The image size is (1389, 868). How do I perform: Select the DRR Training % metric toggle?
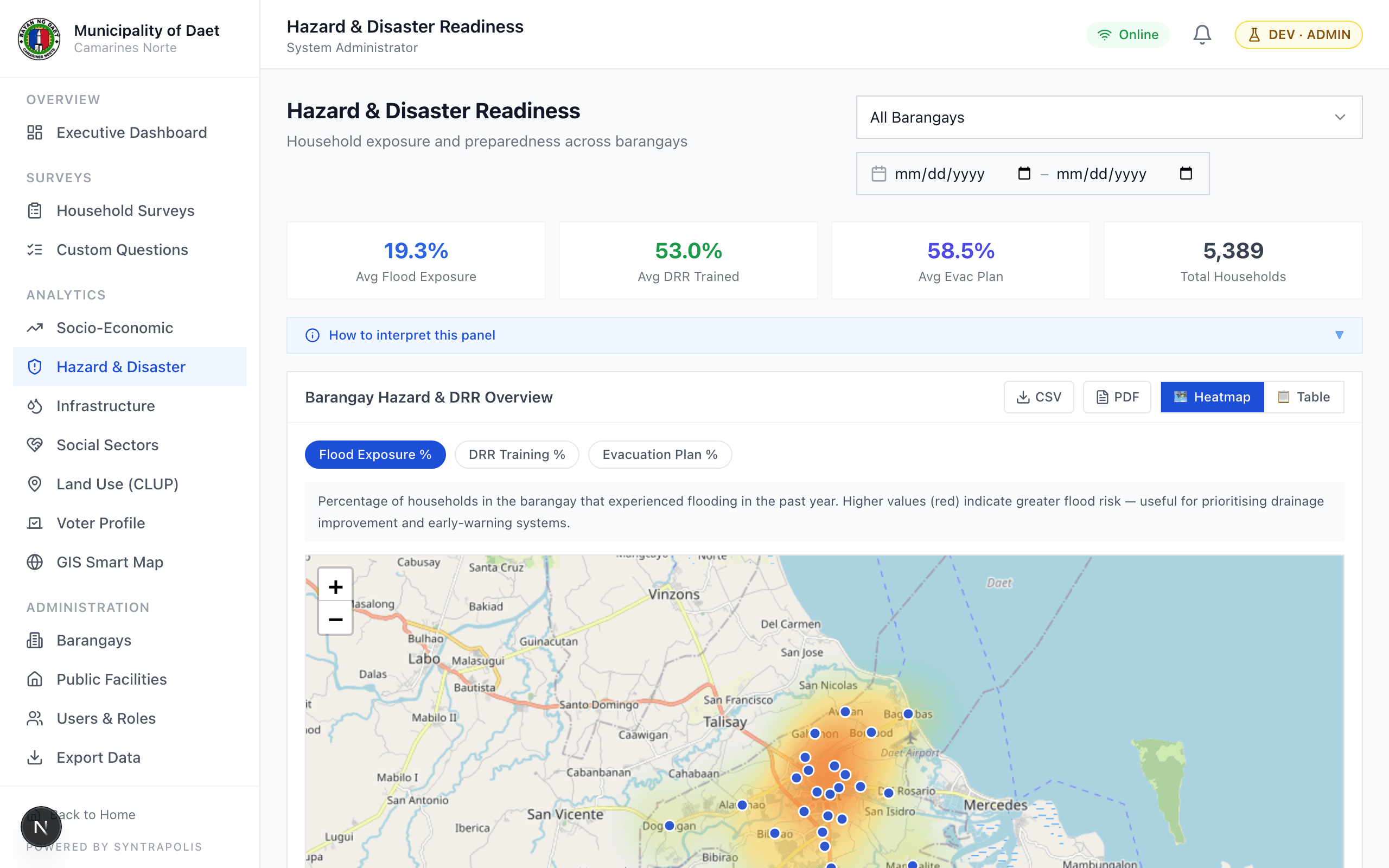click(x=517, y=454)
